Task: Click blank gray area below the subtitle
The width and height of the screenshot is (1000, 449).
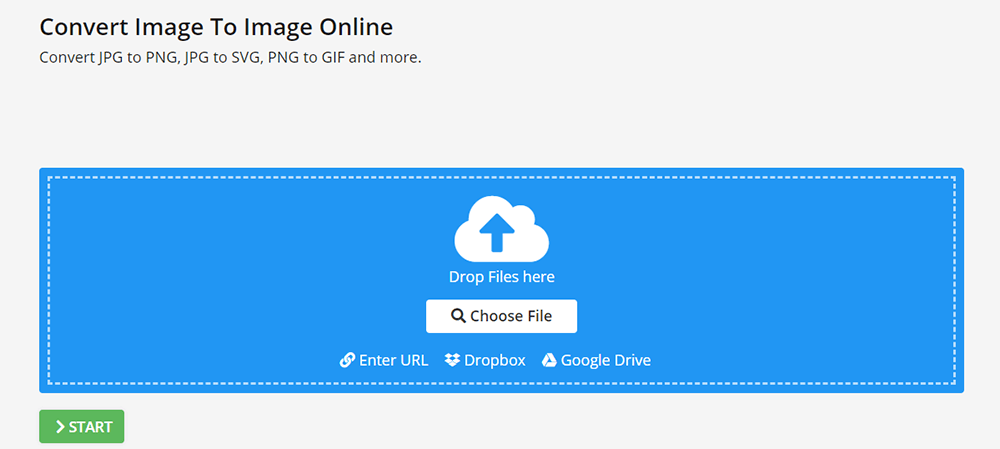Action: [400, 115]
